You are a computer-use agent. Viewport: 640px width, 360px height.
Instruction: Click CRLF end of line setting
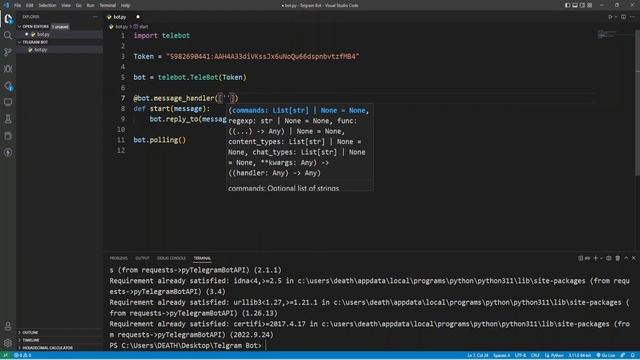point(535,356)
